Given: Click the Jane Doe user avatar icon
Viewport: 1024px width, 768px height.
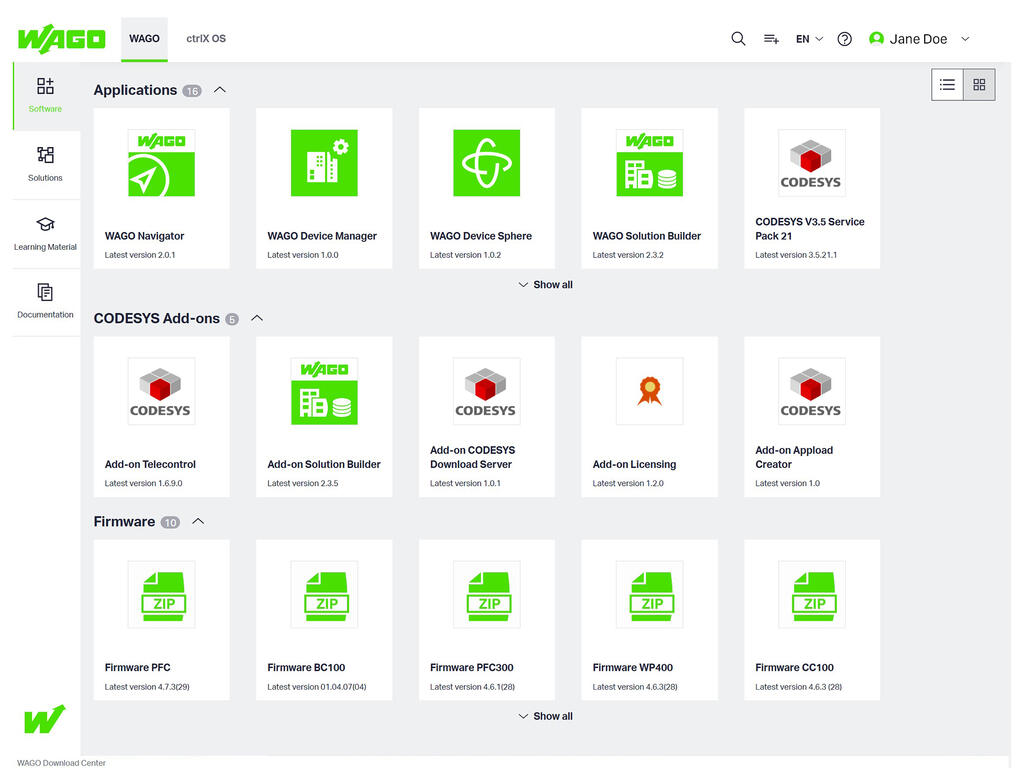Looking at the screenshot, I should [876, 39].
